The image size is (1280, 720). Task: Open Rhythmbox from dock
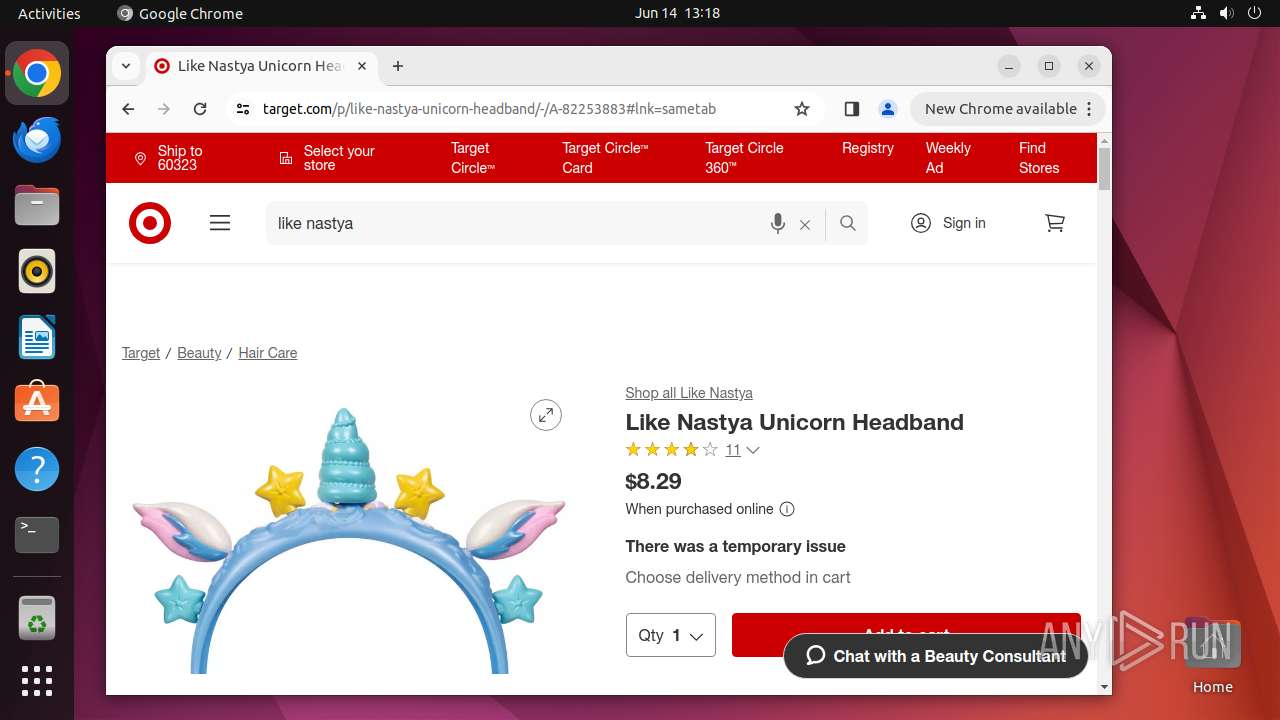[x=37, y=271]
